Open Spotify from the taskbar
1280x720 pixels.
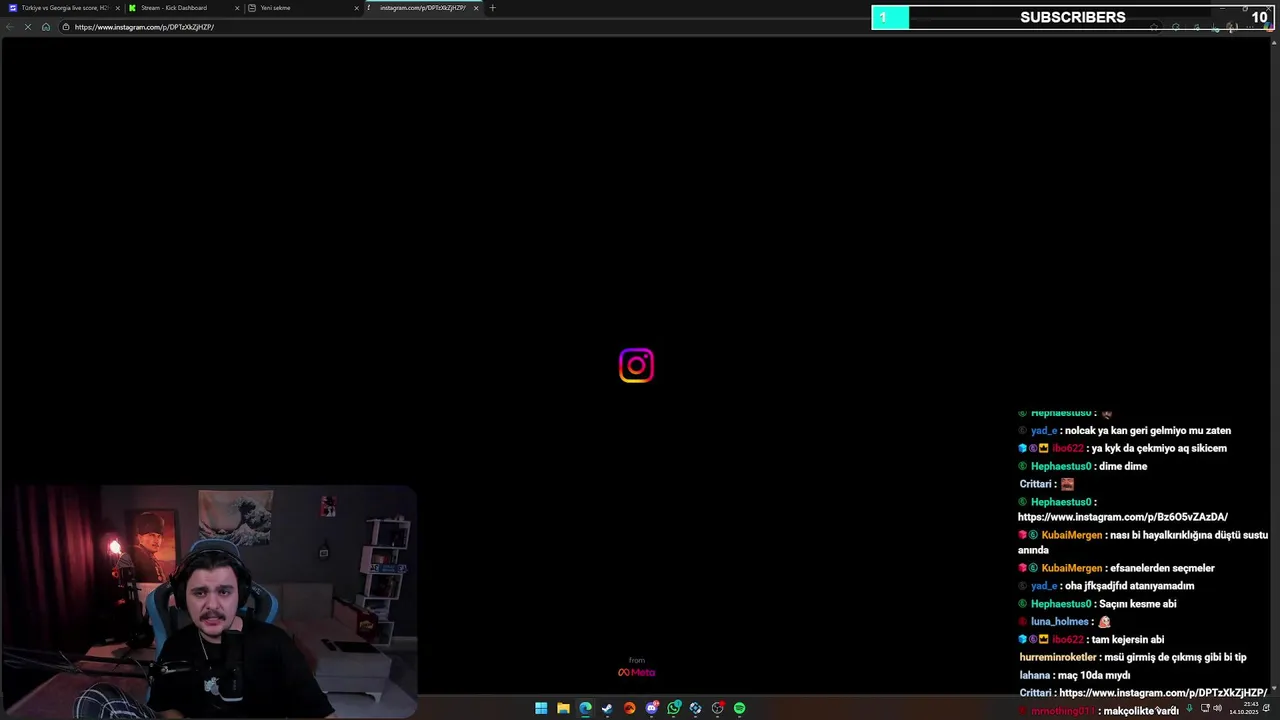click(739, 708)
